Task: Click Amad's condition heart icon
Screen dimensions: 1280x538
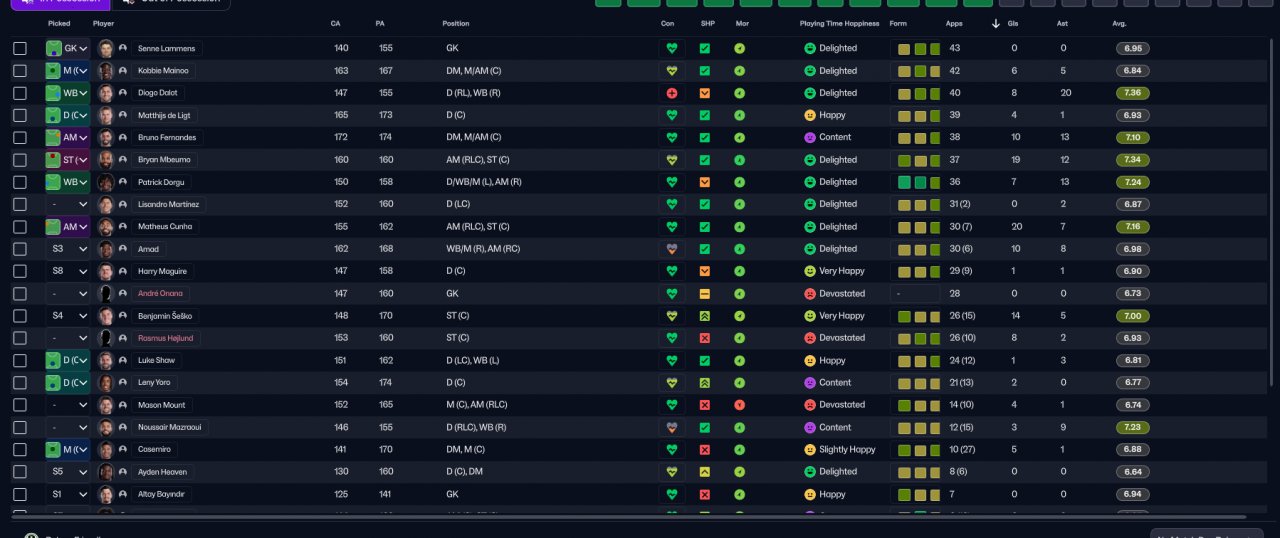Action: 672,249
